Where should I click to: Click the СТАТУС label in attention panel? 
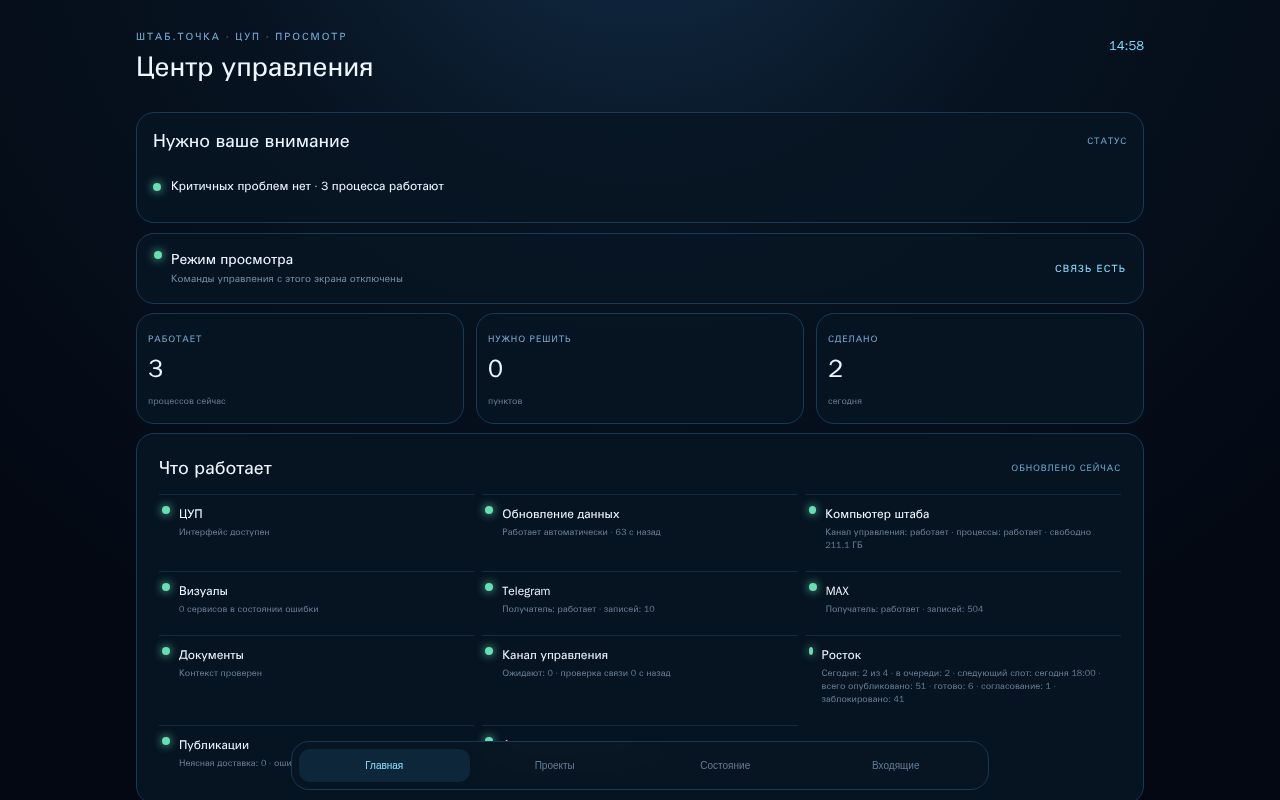1107,141
